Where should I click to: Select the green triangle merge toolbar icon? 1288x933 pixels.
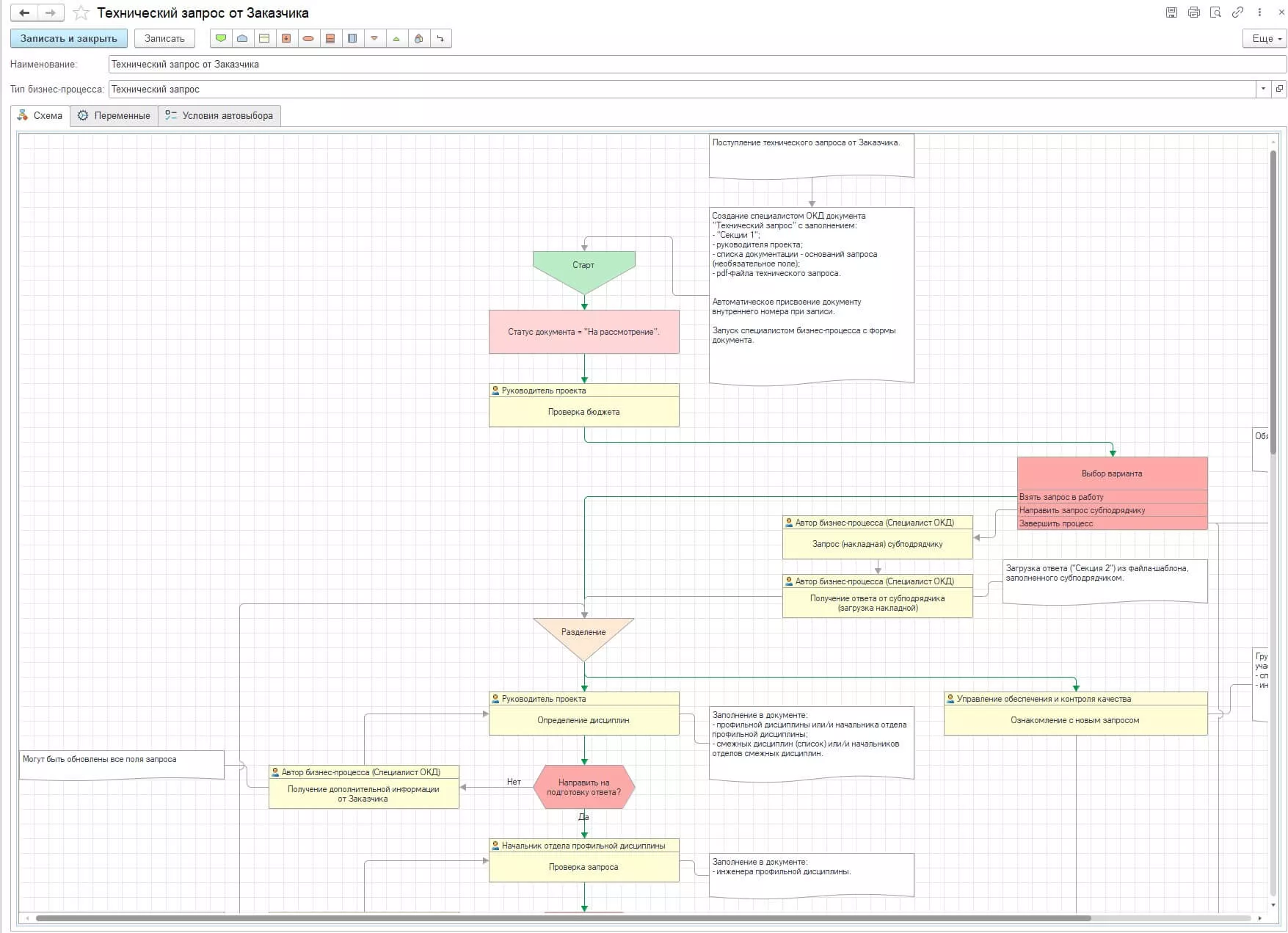[396, 38]
